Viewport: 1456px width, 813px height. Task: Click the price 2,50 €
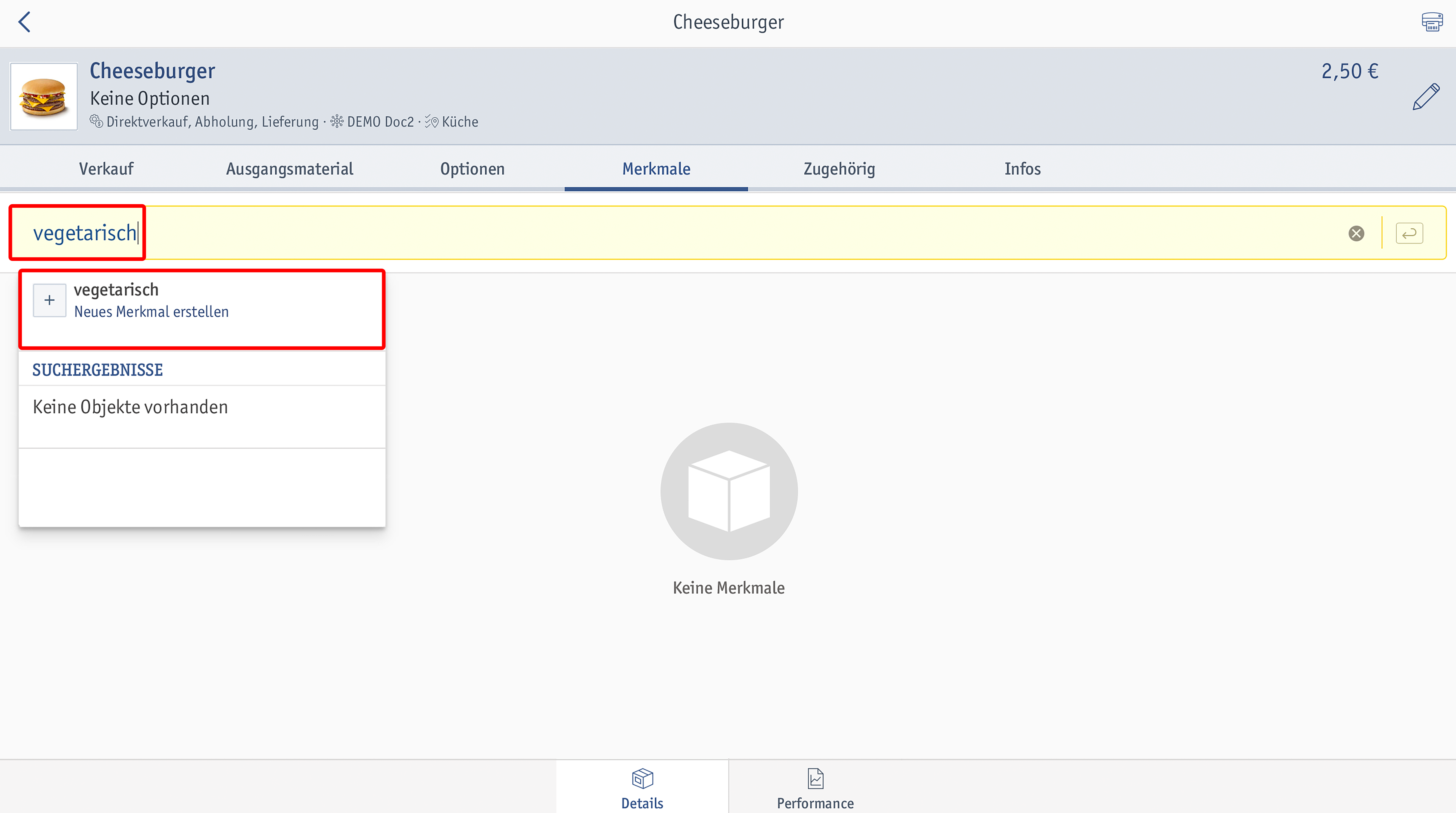[1350, 71]
